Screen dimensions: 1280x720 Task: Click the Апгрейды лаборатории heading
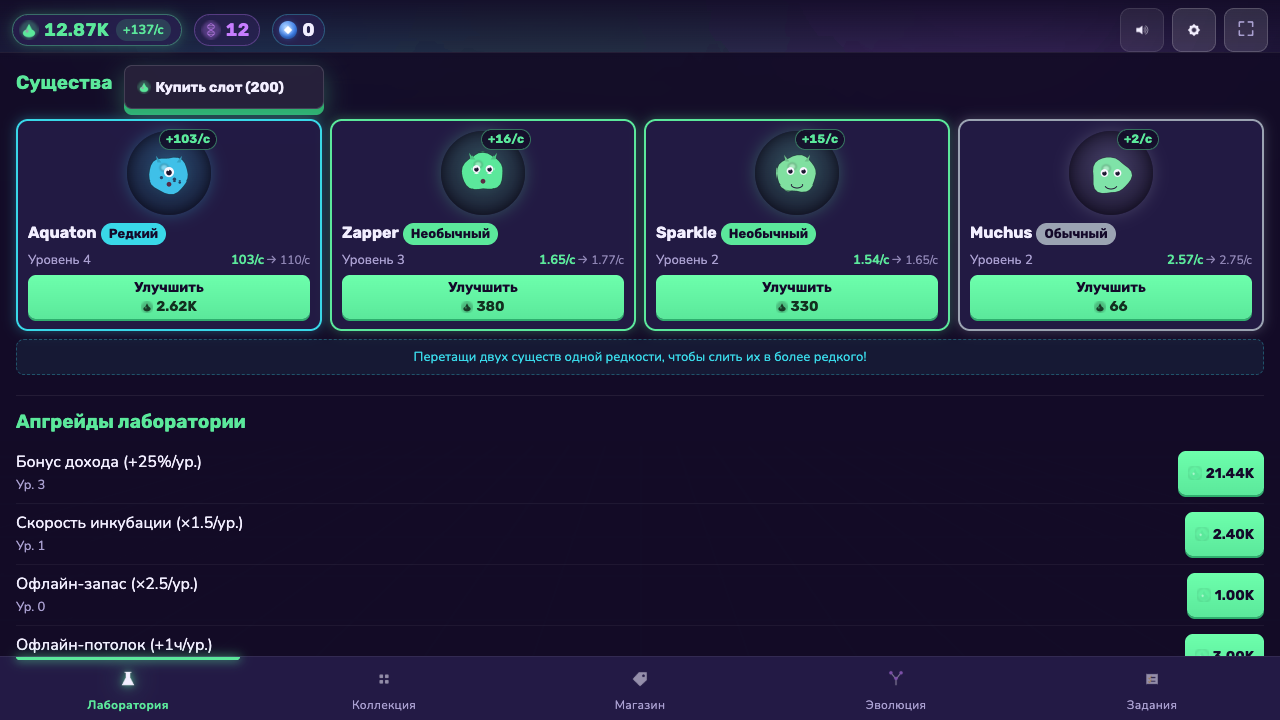tap(131, 421)
